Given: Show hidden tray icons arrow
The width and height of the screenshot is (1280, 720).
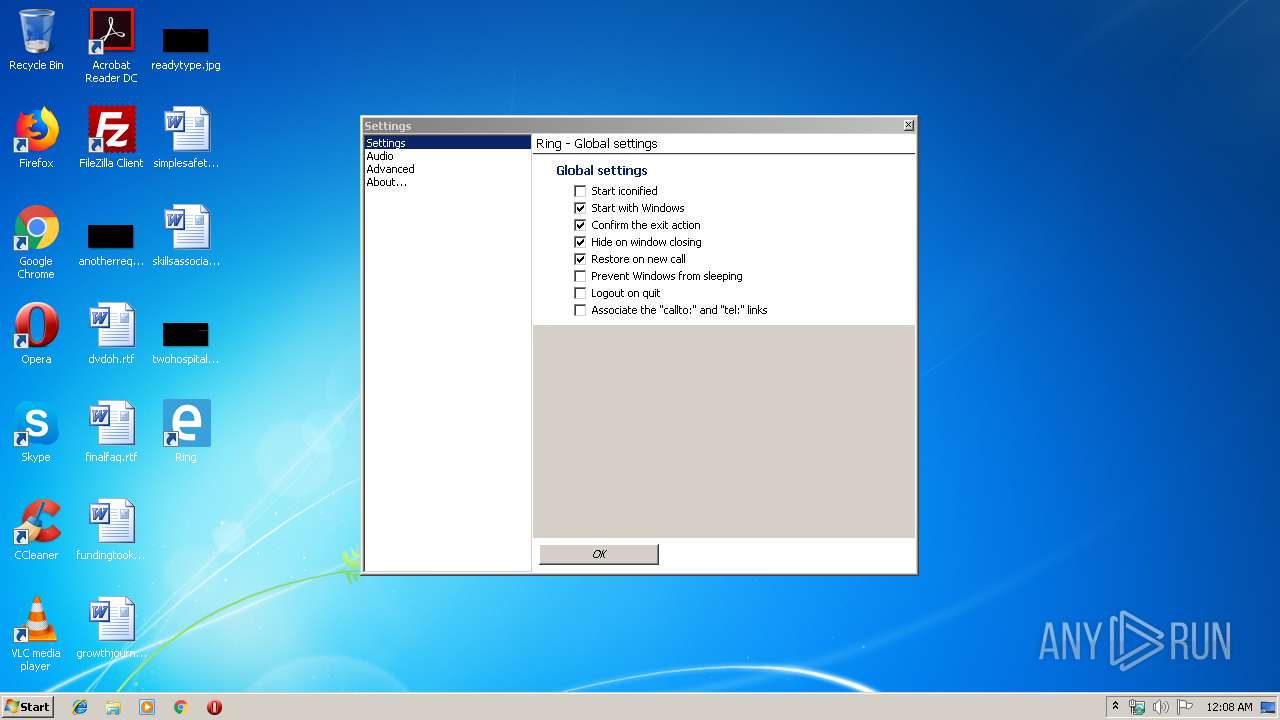Looking at the screenshot, I should click(1116, 706).
